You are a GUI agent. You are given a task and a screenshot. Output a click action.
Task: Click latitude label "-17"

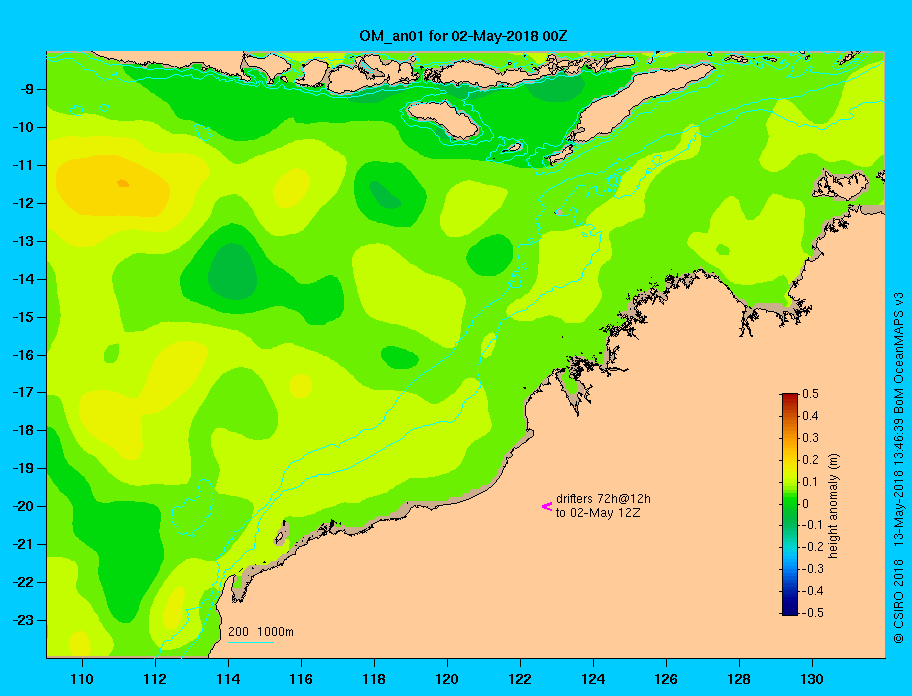[x=24, y=392]
